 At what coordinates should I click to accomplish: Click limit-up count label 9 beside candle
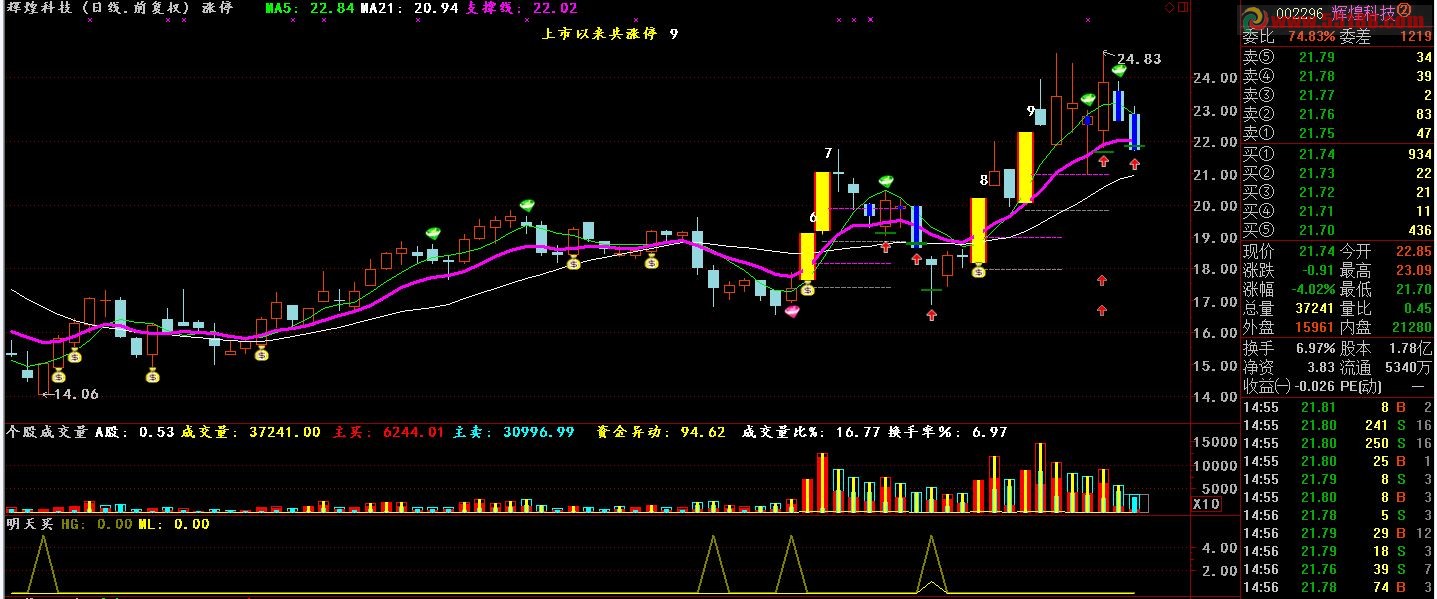click(1030, 110)
